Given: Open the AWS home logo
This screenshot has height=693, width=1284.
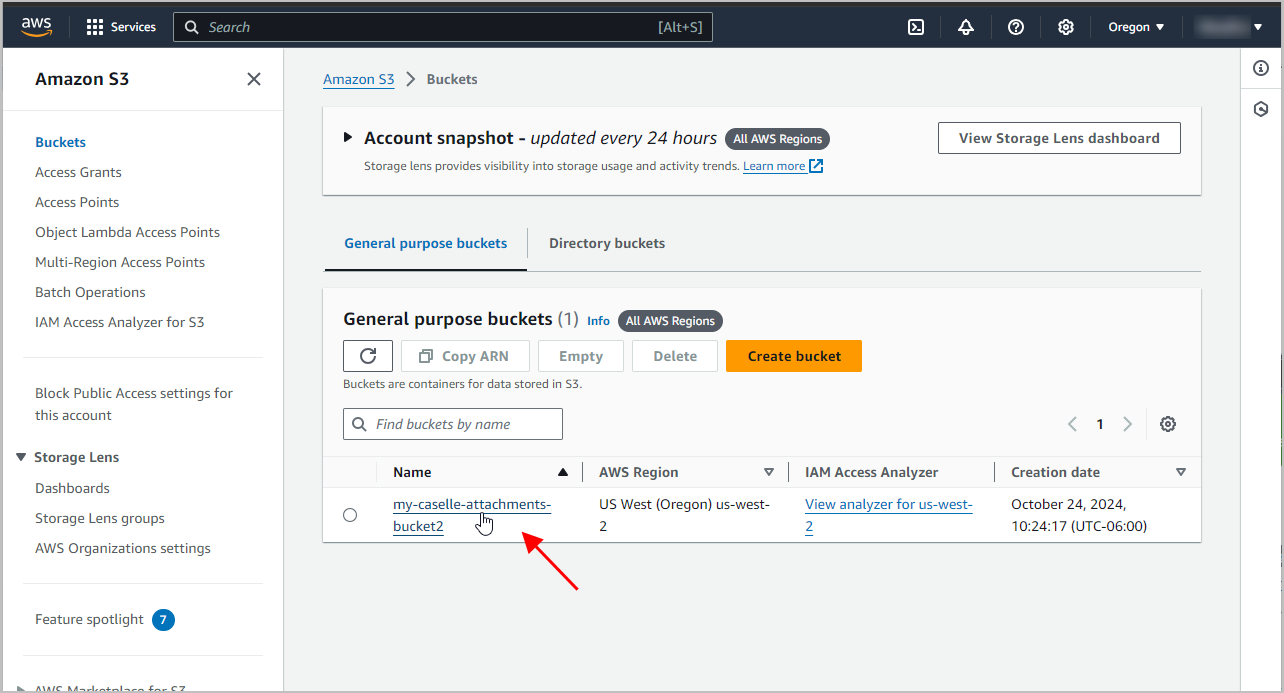Looking at the screenshot, I should 37,27.
